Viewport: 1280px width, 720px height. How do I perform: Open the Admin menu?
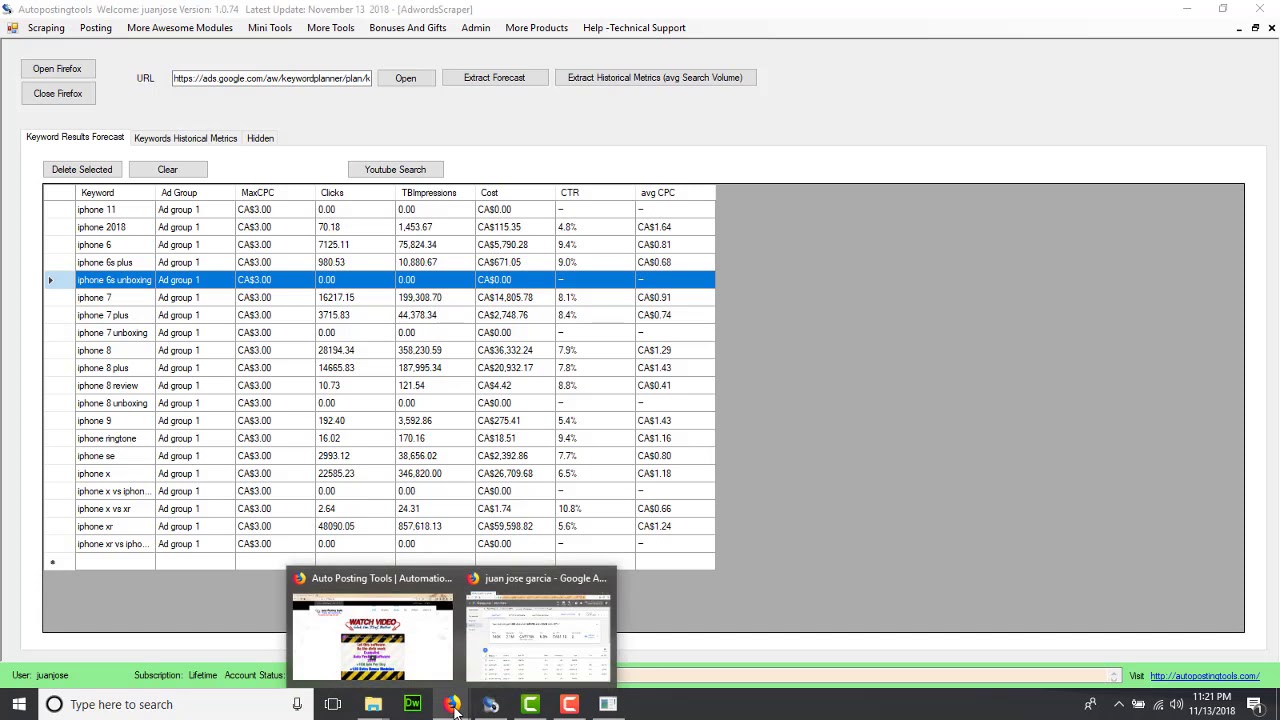tap(475, 28)
